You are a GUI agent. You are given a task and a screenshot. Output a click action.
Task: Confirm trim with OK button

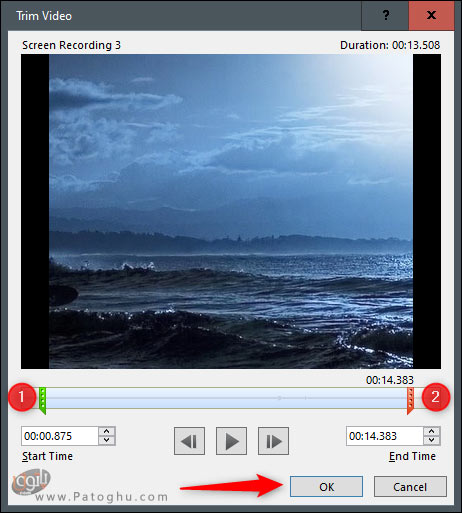(326, 487)
